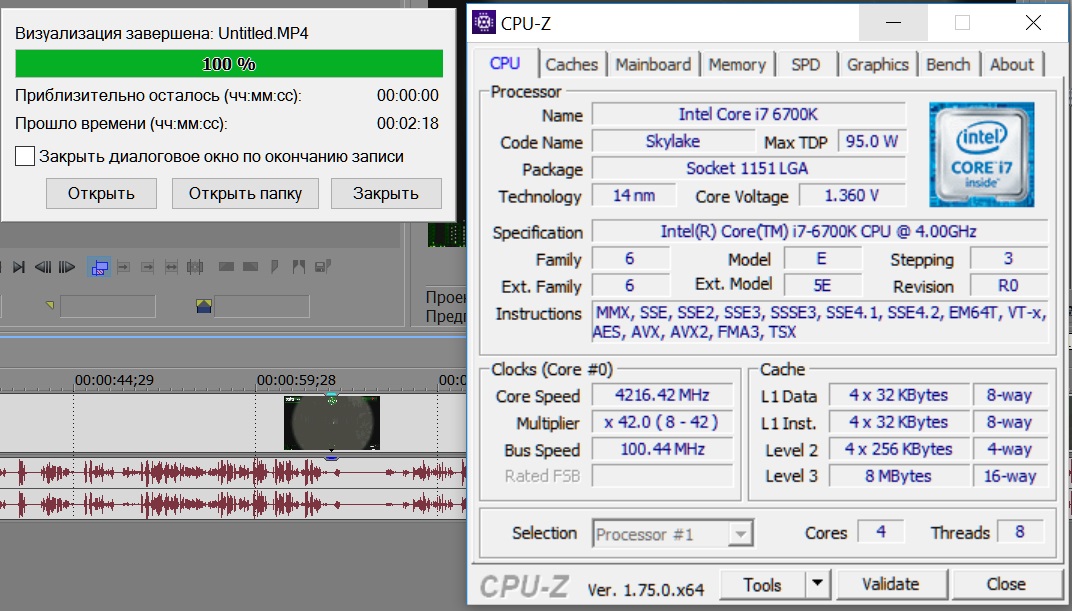Click the yellow in-point triangle icon

coord(50,305)
